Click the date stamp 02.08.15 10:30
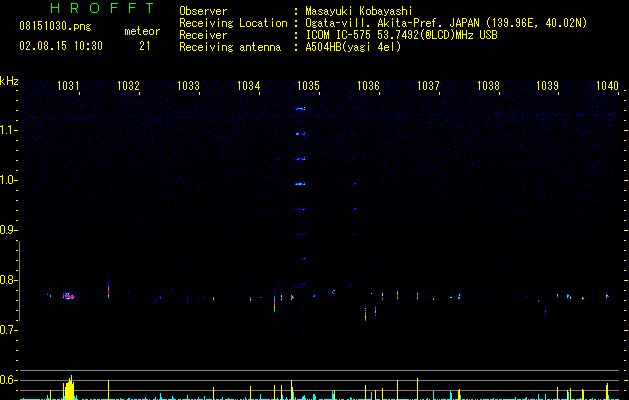Image resolution: width=629 pixels, height=400 pixels. pyautogui.click(x=61, y=46)
